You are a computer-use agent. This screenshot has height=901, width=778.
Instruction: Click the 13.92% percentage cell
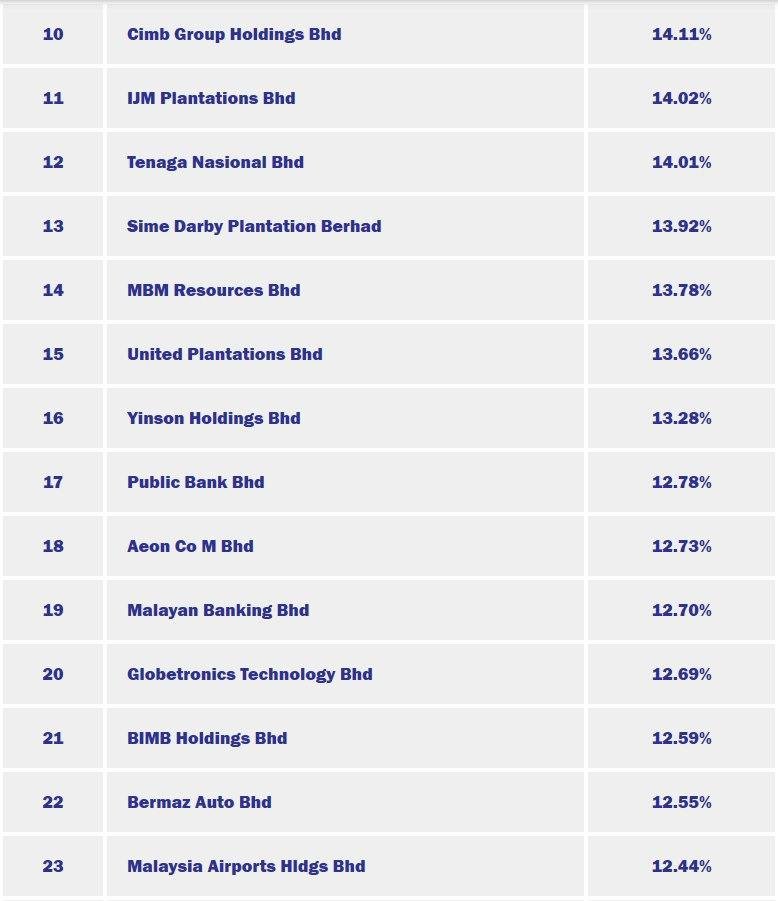(681, 226)
